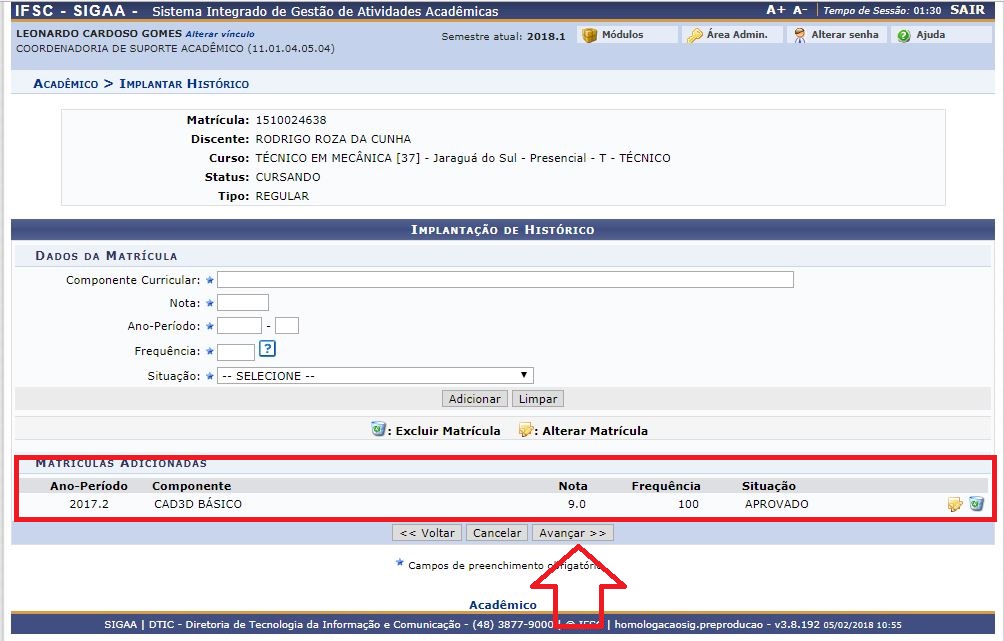1004x641 pixels.
Task: Click the Frequência help question icon
Action: click(267, 349)
